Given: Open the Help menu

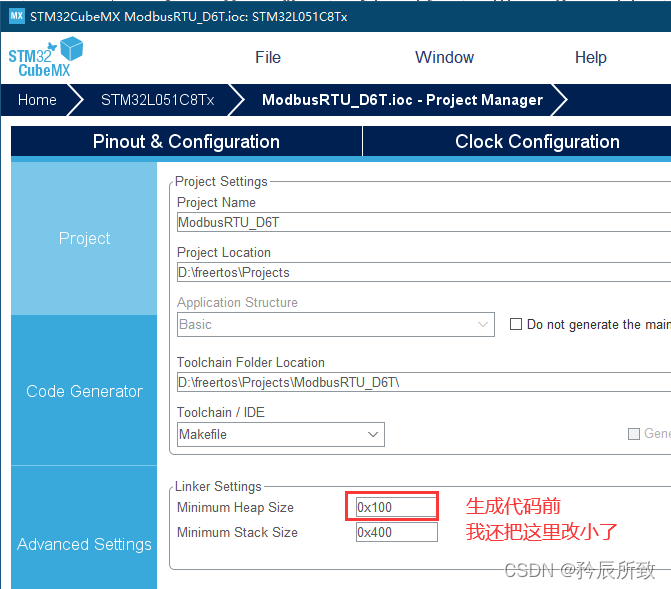Looking at the screenshot, I should click(x=591, y=57).
